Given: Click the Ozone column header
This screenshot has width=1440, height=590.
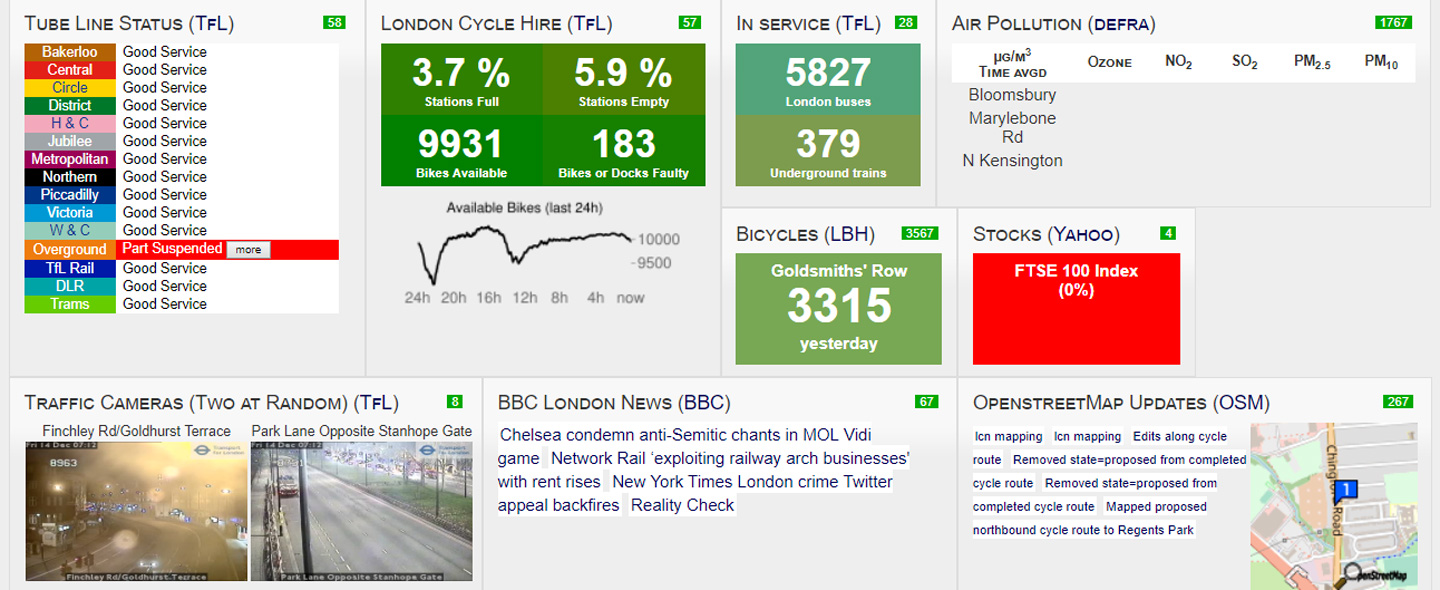Looking at the screenshot, I should pyautogui.click(x=1109, y=62).
